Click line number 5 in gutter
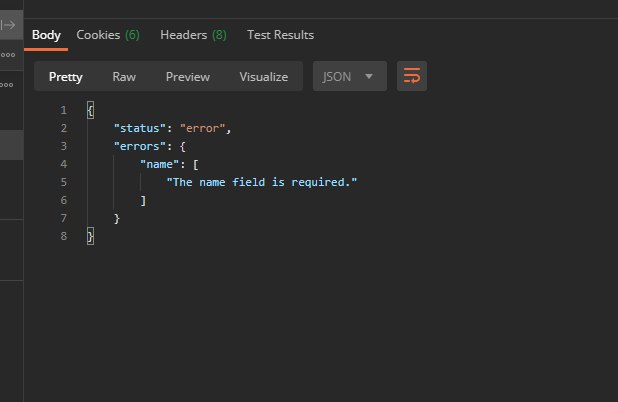 coord(64,182)
